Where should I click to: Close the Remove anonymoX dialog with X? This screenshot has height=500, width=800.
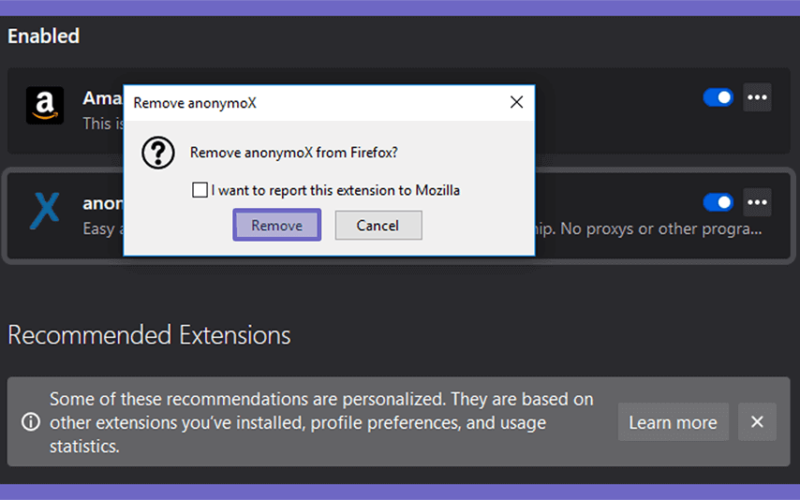pos(516,103)
